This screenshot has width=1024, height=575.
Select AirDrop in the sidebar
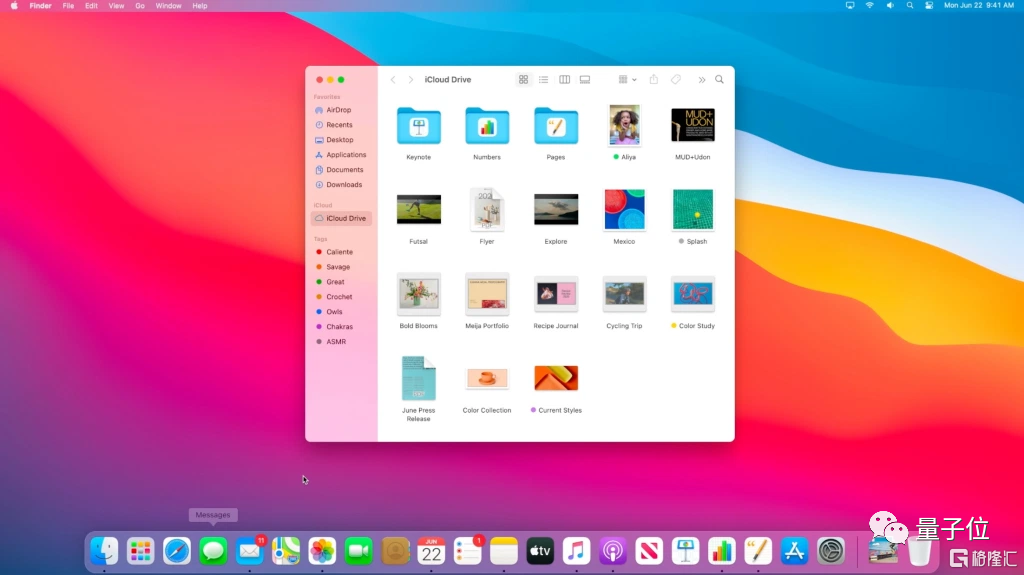coord(338,110)
